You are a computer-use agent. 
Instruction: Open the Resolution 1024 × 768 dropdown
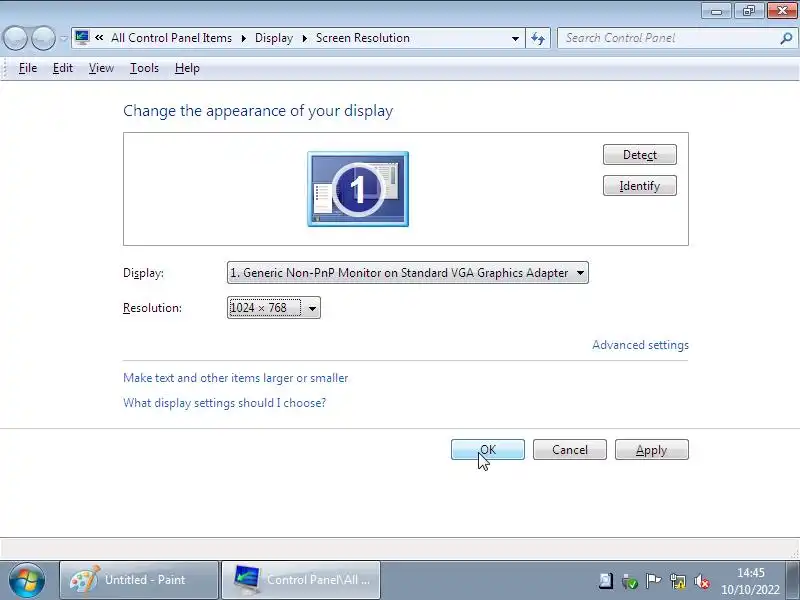274,308
